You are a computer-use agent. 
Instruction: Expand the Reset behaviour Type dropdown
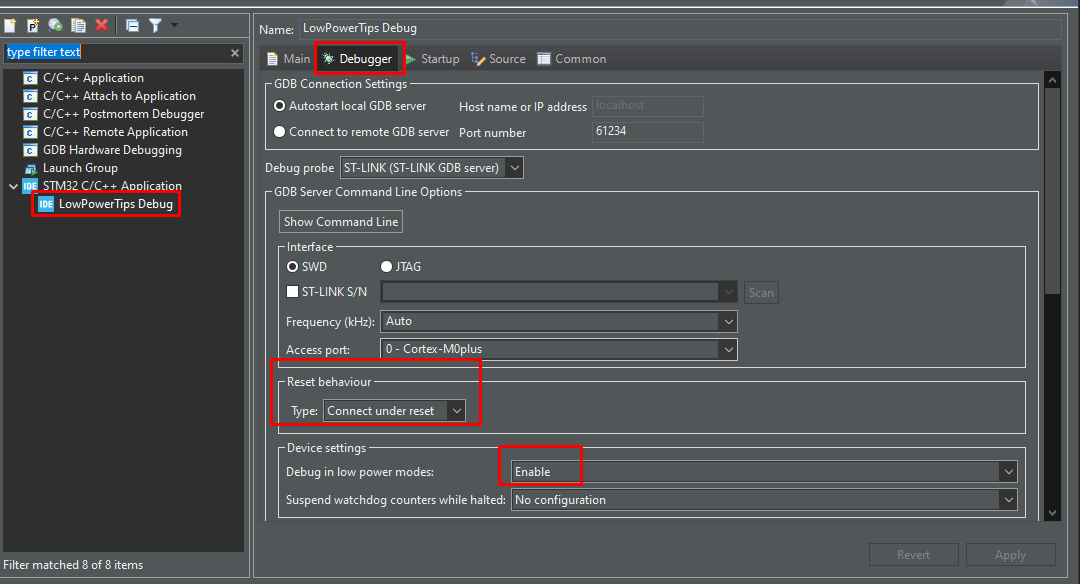pos(456,410)
